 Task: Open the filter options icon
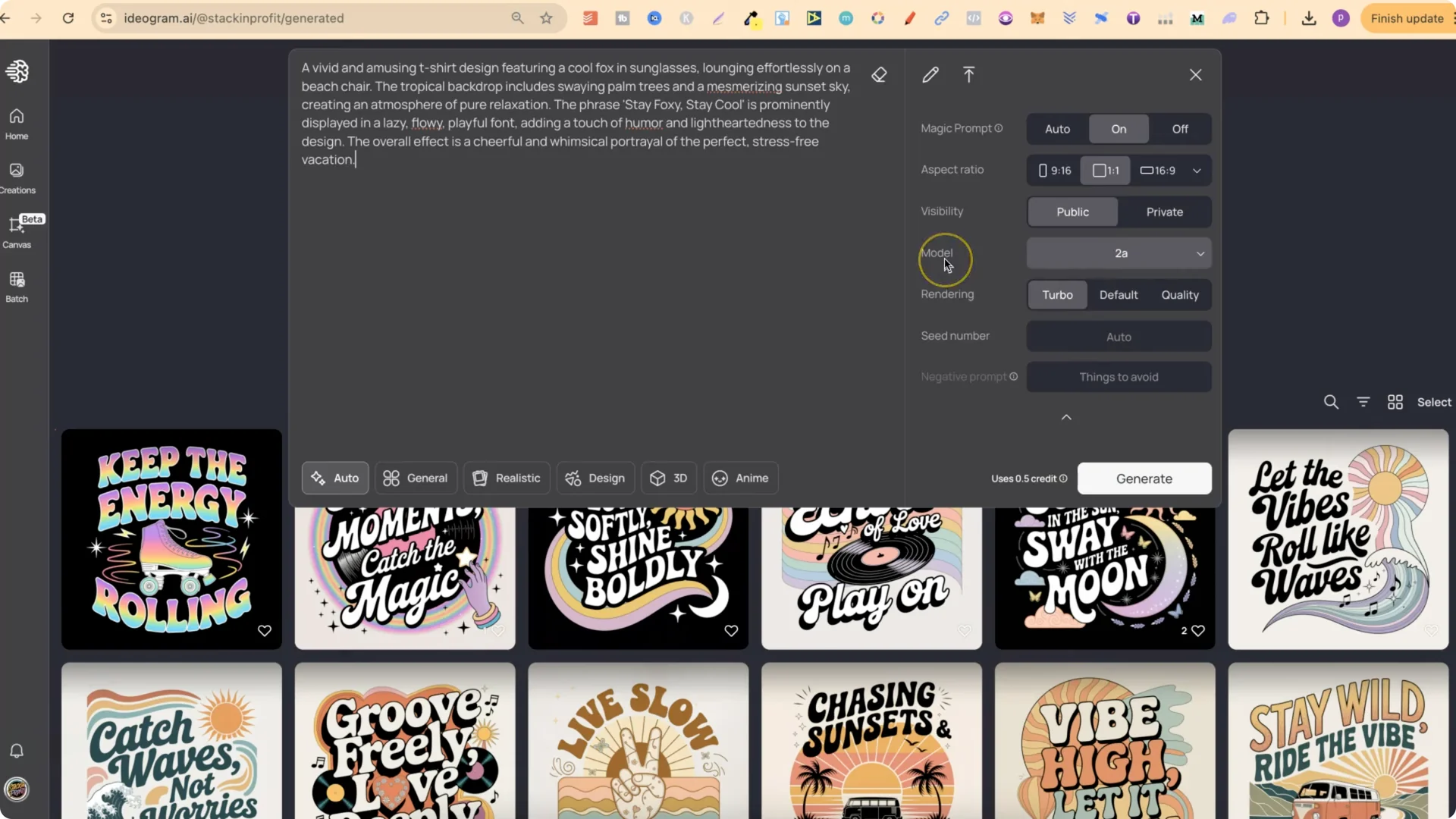pos(1363,402)
